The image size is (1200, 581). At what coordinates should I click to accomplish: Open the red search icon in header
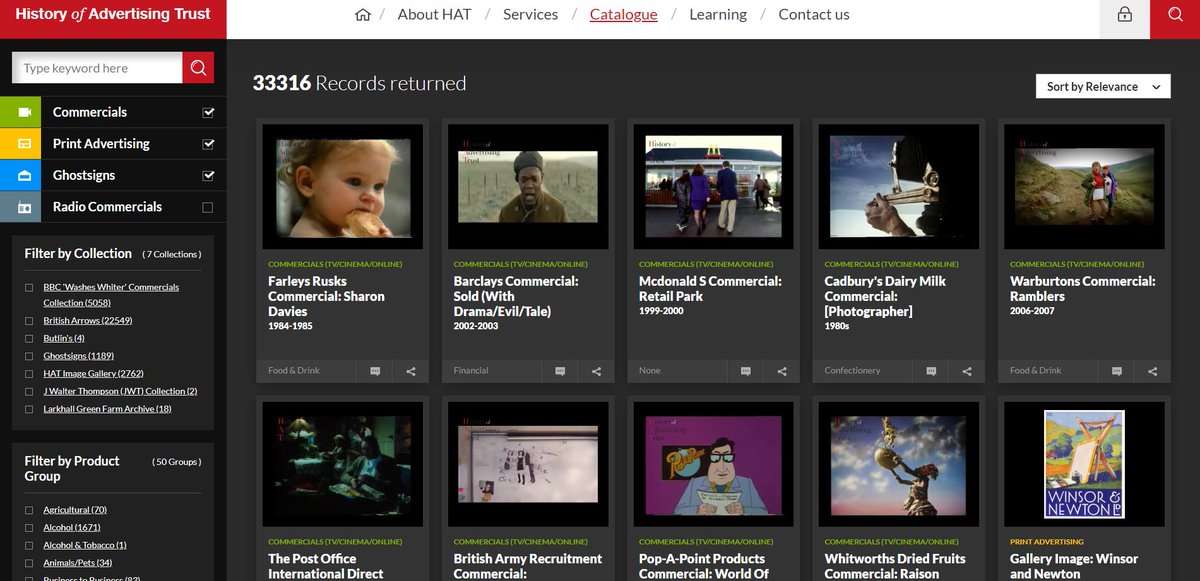click(x=1175, y=15)
